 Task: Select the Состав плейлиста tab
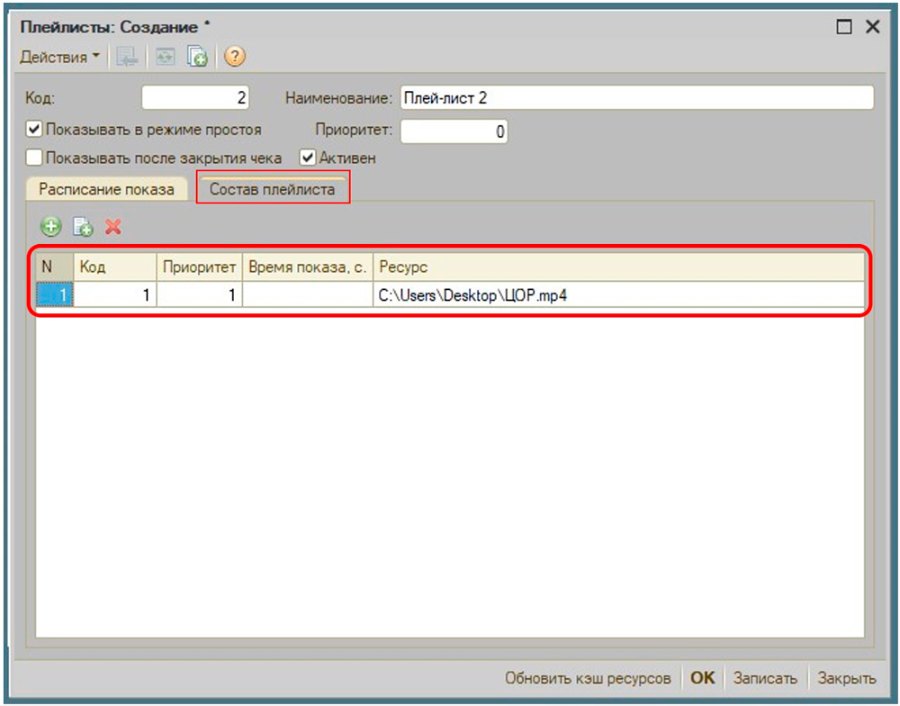click(x=272, y=189)
